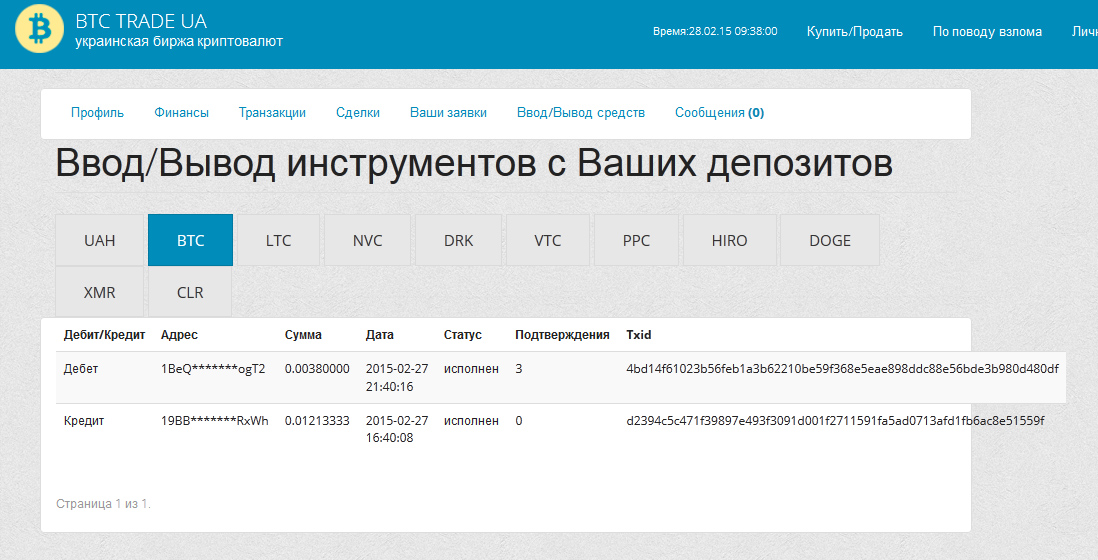1098x560 pixels.
Task: Navigate to Сделки page
Action: (358, 113)
